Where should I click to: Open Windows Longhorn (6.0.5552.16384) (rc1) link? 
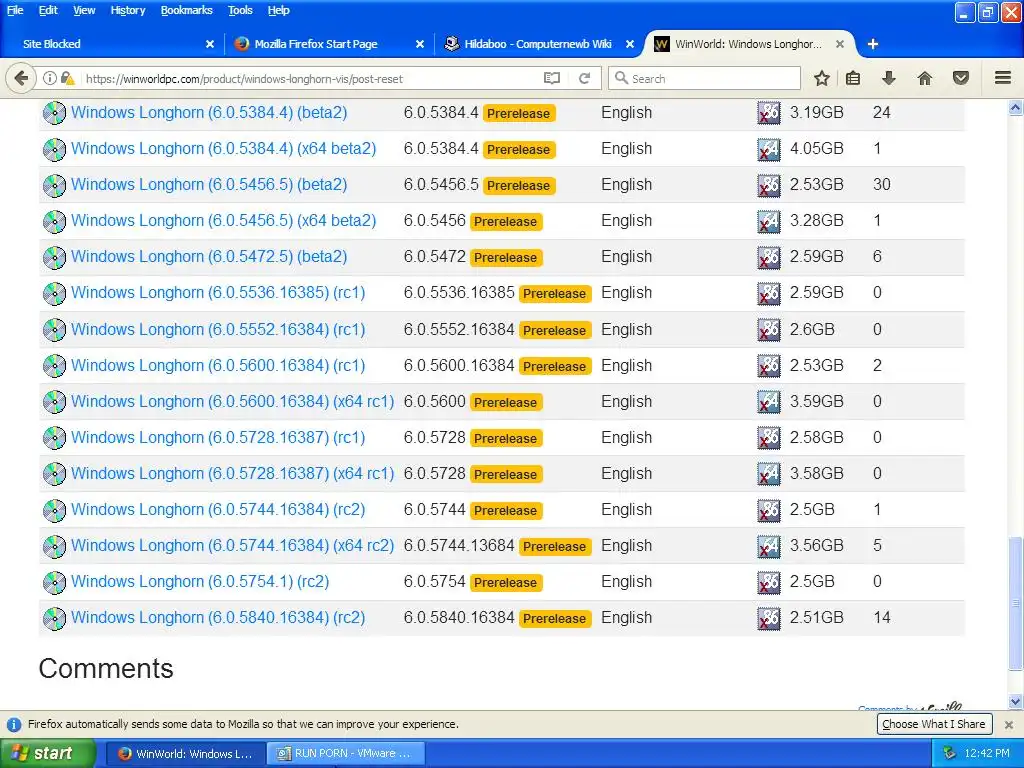(x=218, y=329)
